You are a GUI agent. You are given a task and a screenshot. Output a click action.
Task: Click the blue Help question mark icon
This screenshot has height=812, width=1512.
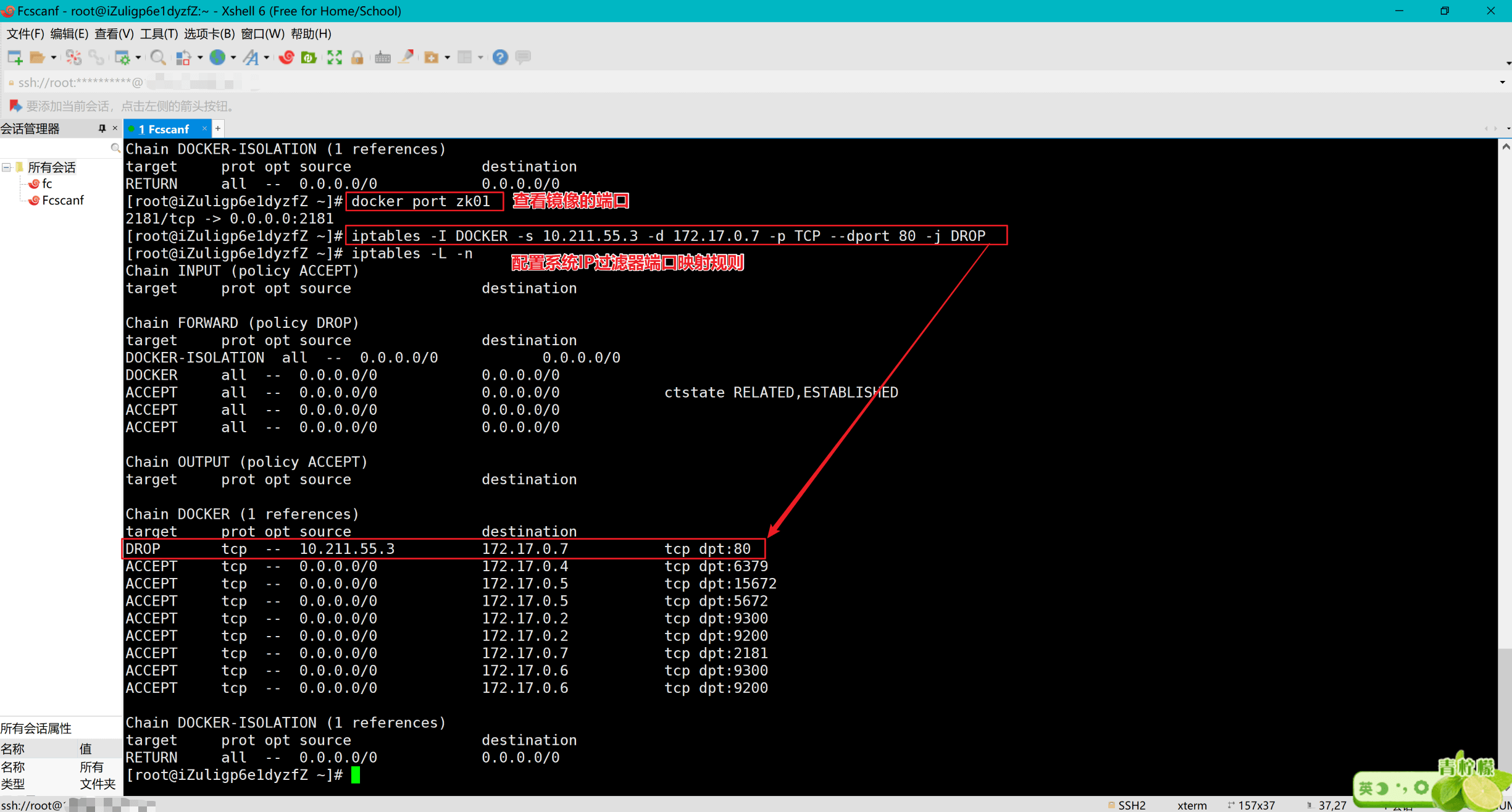500,57
